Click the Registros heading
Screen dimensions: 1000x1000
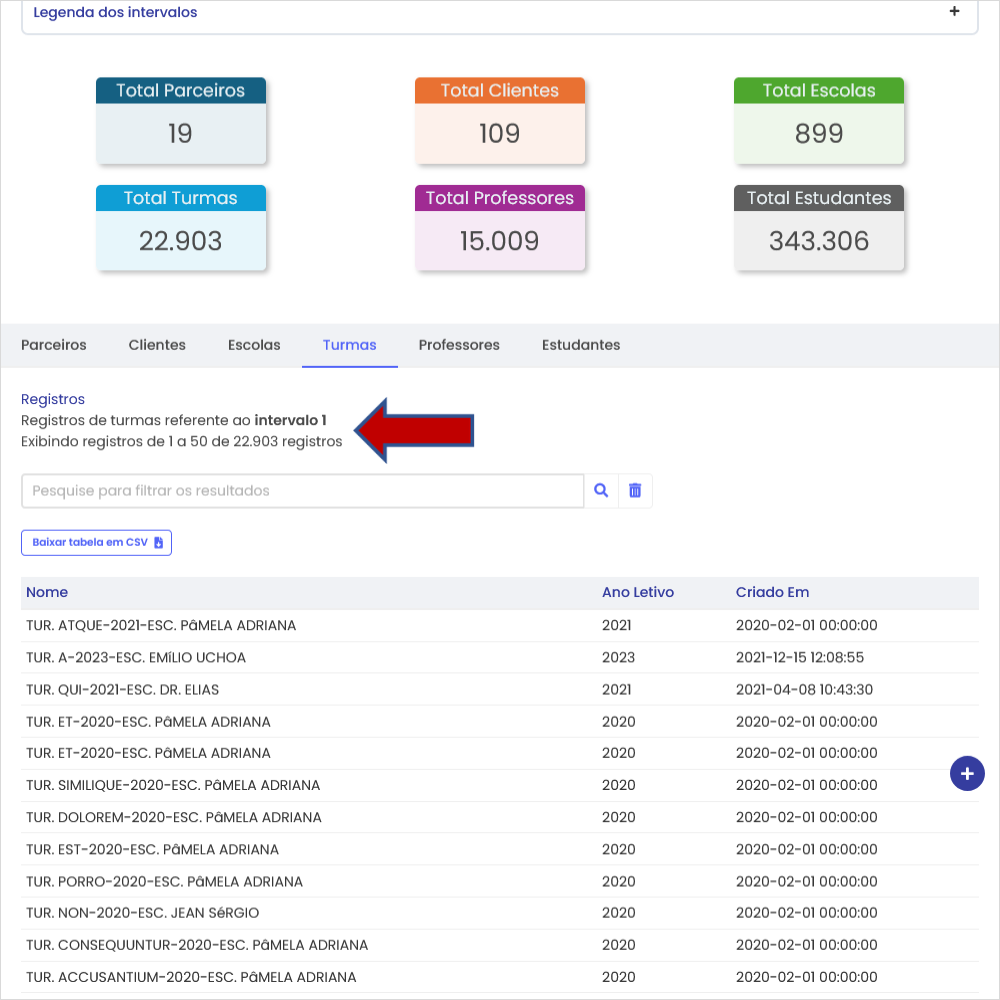[53, 399]
